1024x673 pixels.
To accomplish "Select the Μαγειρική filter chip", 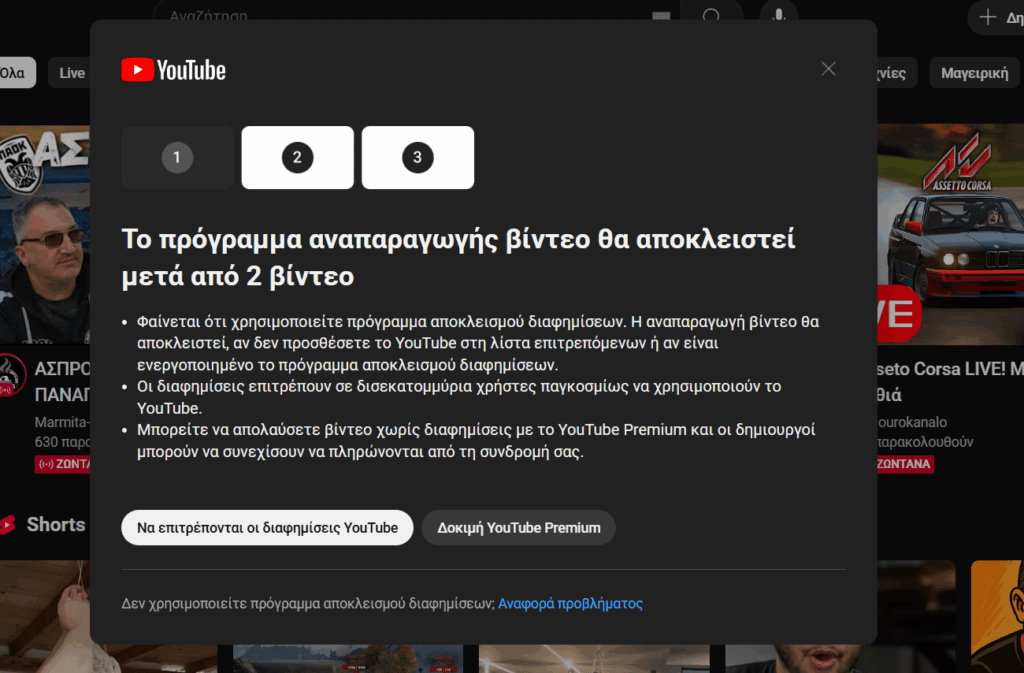I will (x=974, y=72).
